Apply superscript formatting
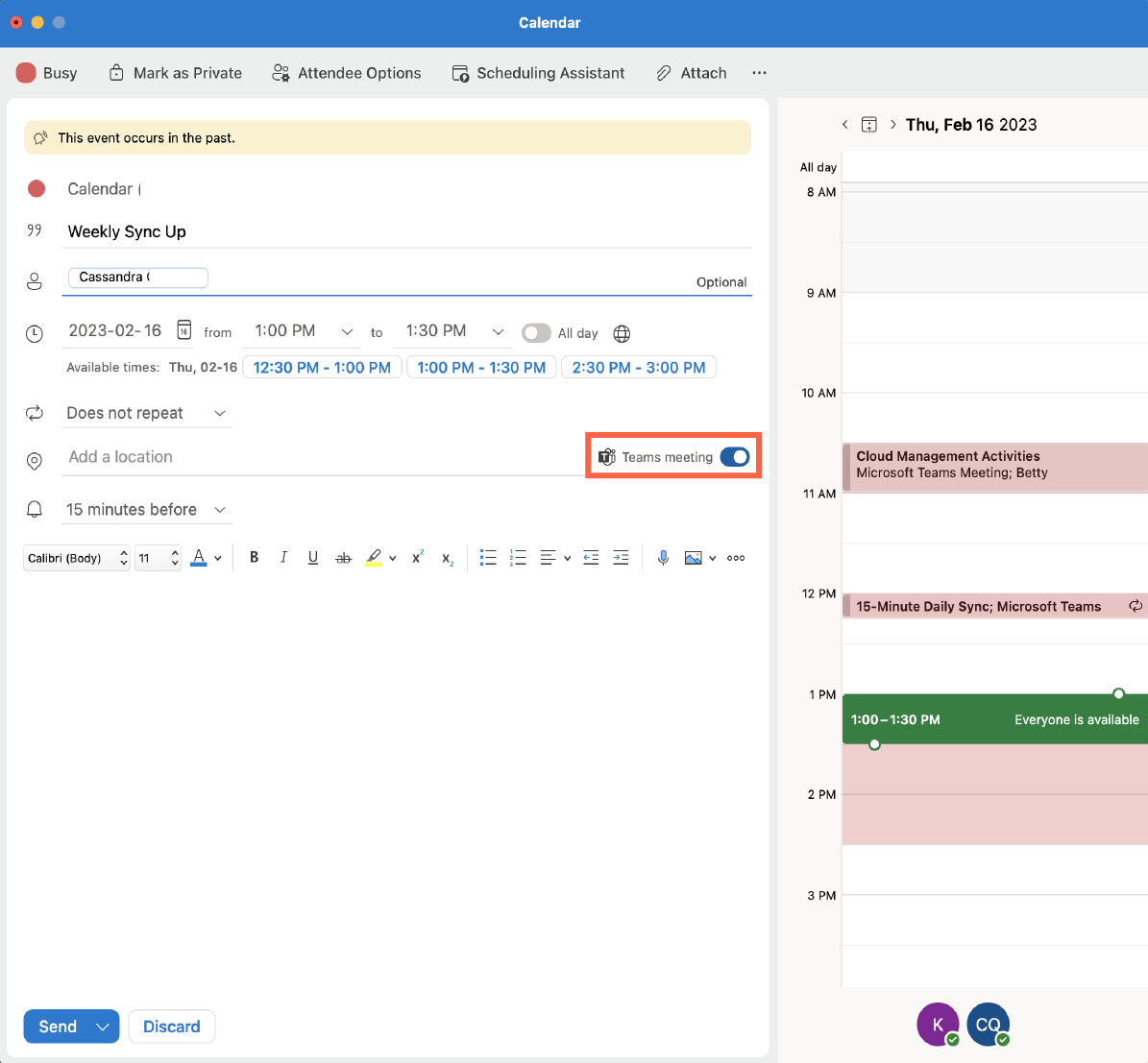Image resolution: width=1148 pixels, height=1063 pixels. pyautogui.click(x=418, y=558)
